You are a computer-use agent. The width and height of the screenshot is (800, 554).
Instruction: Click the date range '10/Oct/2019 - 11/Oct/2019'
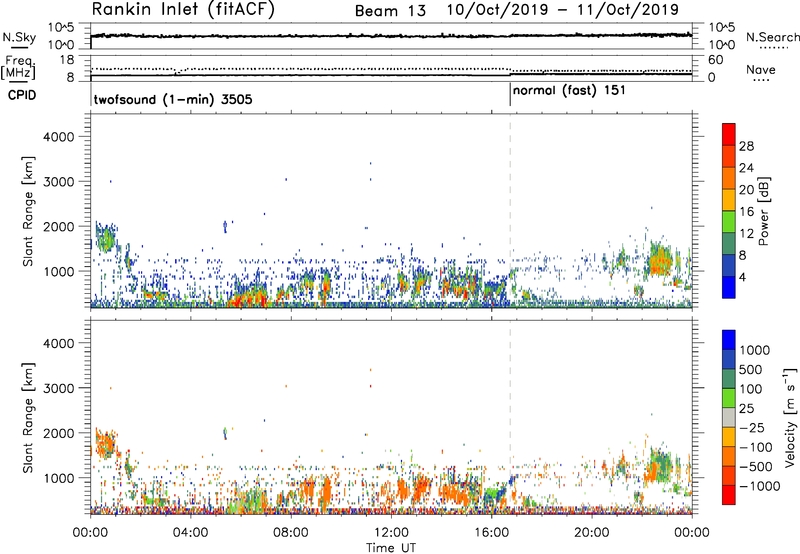tap(563, 10)
